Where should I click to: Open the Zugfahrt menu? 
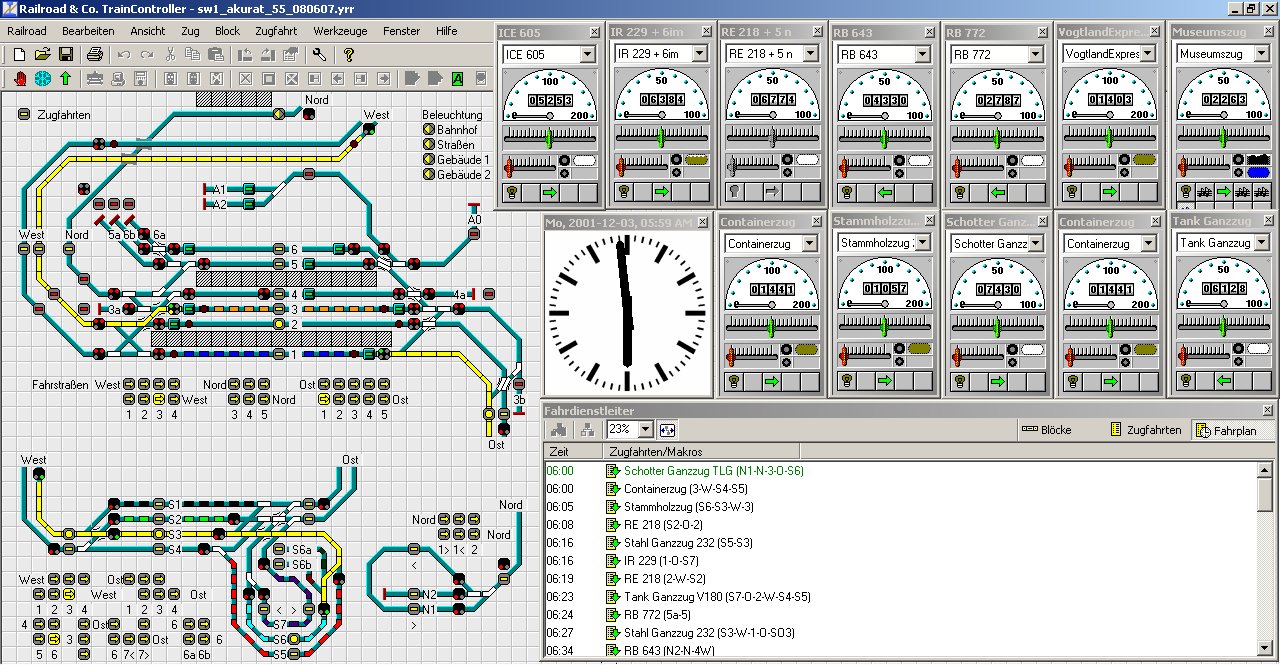point(276,31)
